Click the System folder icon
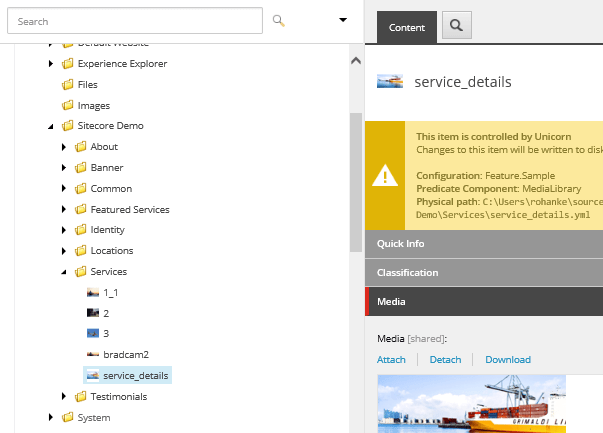 pos(68,418)
